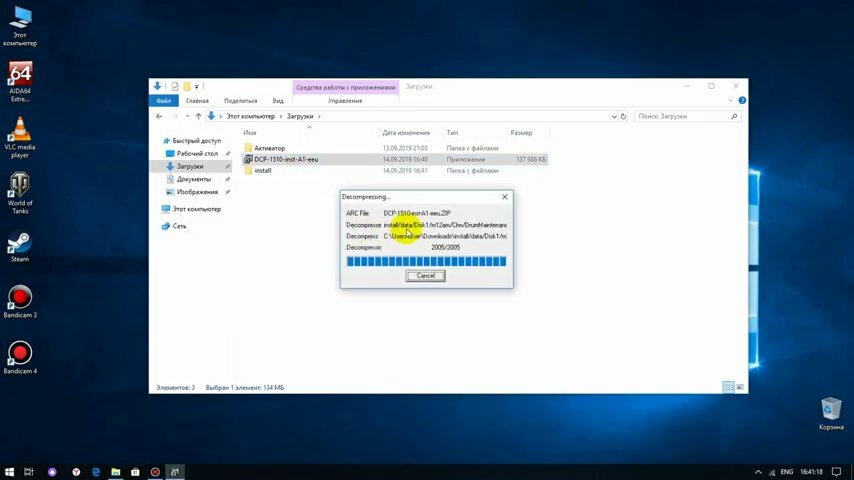Expand the ribbon with the chevron

[730, 101]
